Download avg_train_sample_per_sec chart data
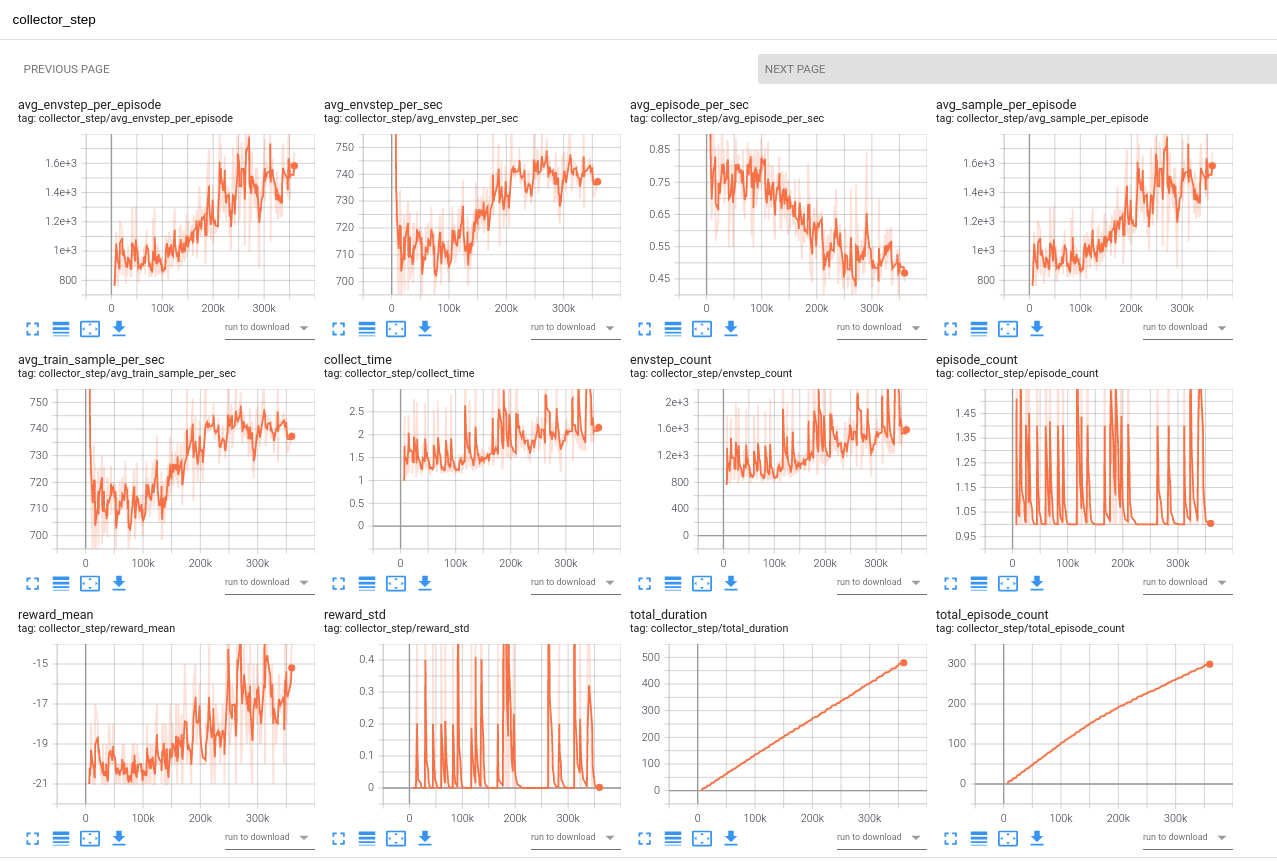This screenshot has width=1277, height=861. tap(119, 583)
